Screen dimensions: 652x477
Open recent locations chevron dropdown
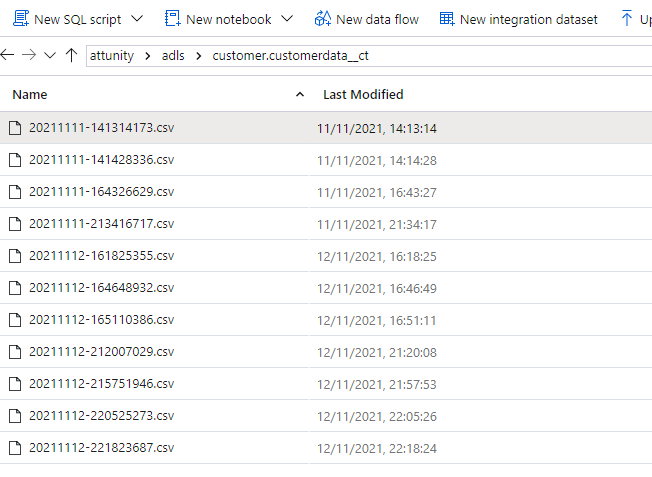coord(50,56)
